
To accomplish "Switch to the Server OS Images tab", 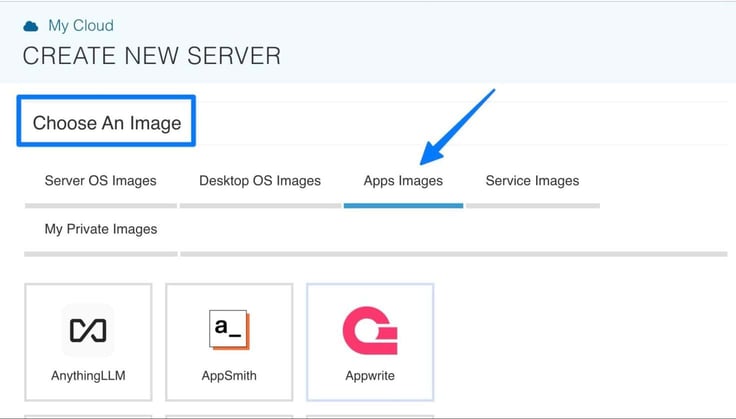I will coord(100,181).
